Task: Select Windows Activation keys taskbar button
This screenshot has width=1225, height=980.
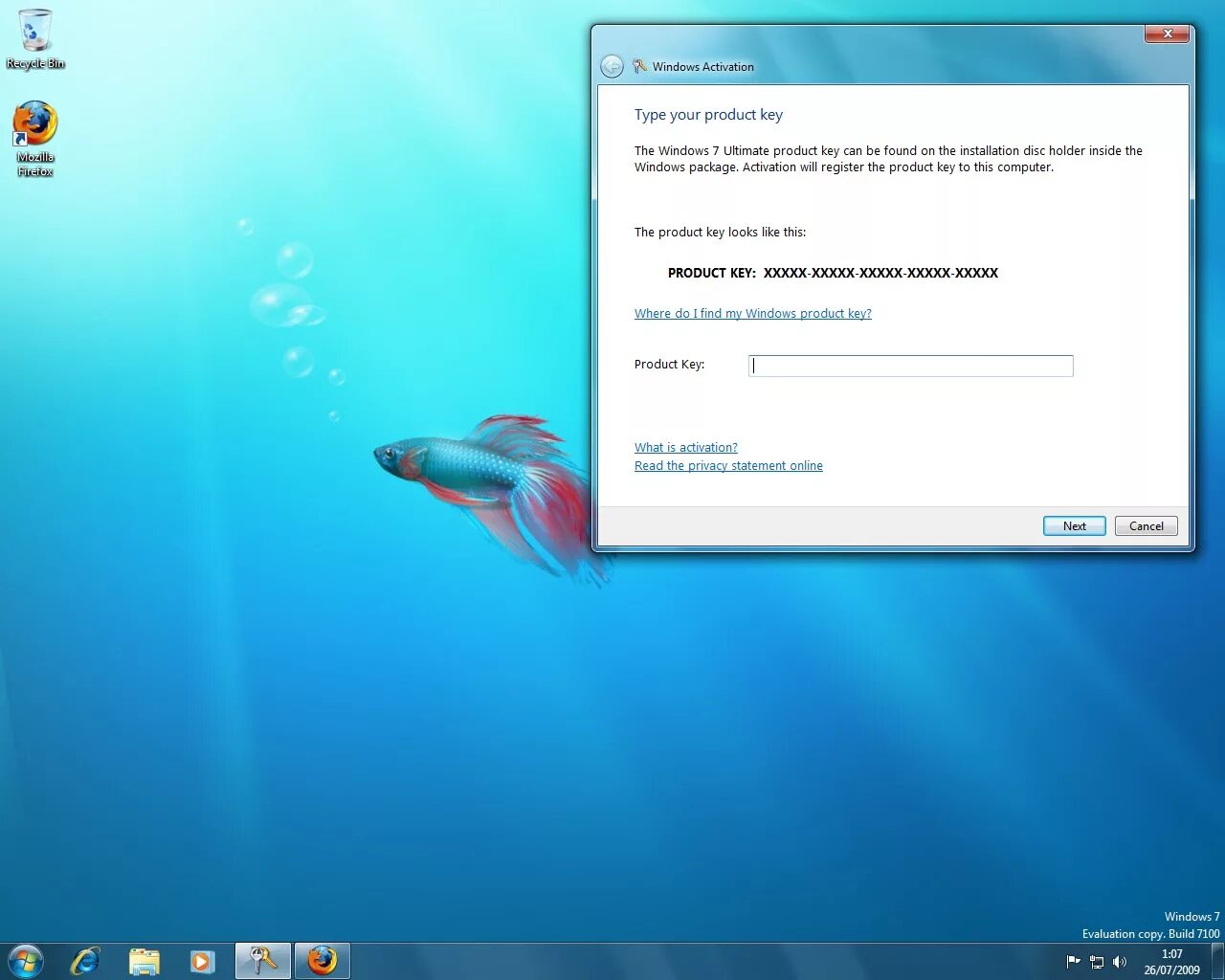Action: pyautogui.click(x=263, y=961)
